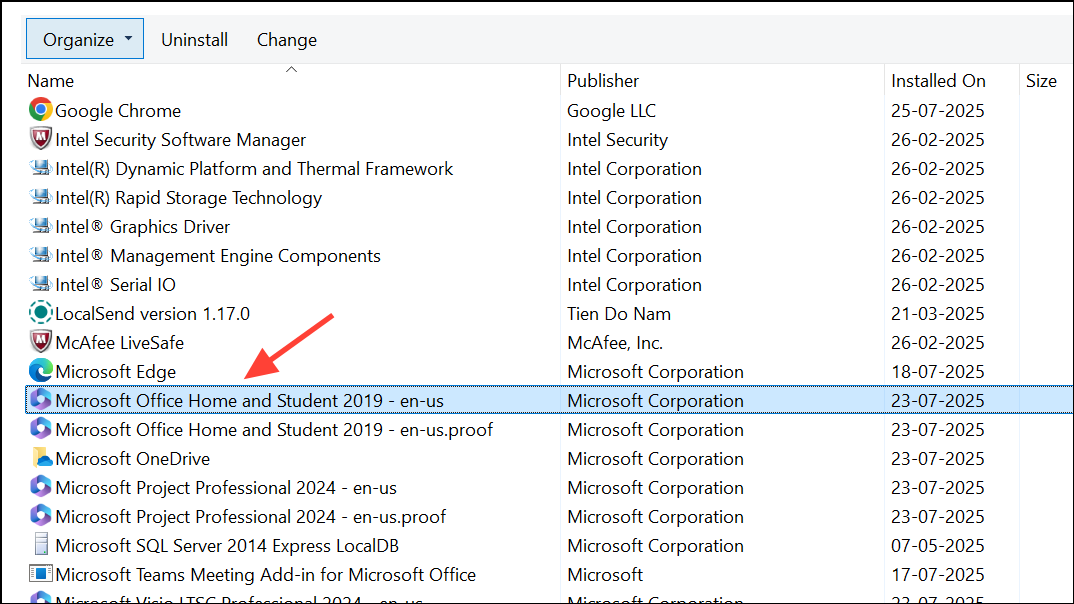Click the Google LLC publisher cell
Screen dimensions: 1074x604
(x=611, y=110)
